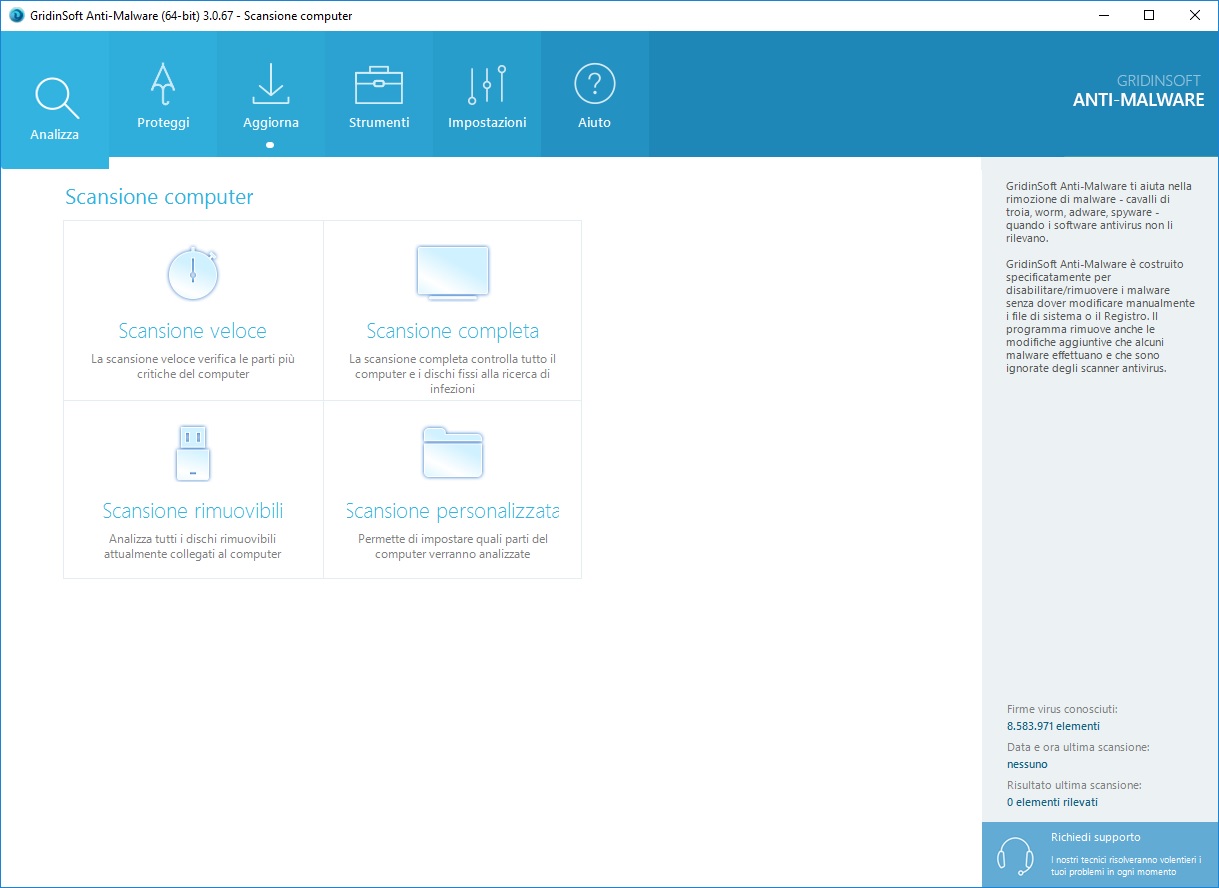Start Scansione rimuovibili via its title
Viewport: 1219px width, 888px height.
click(x=193, y=511)
